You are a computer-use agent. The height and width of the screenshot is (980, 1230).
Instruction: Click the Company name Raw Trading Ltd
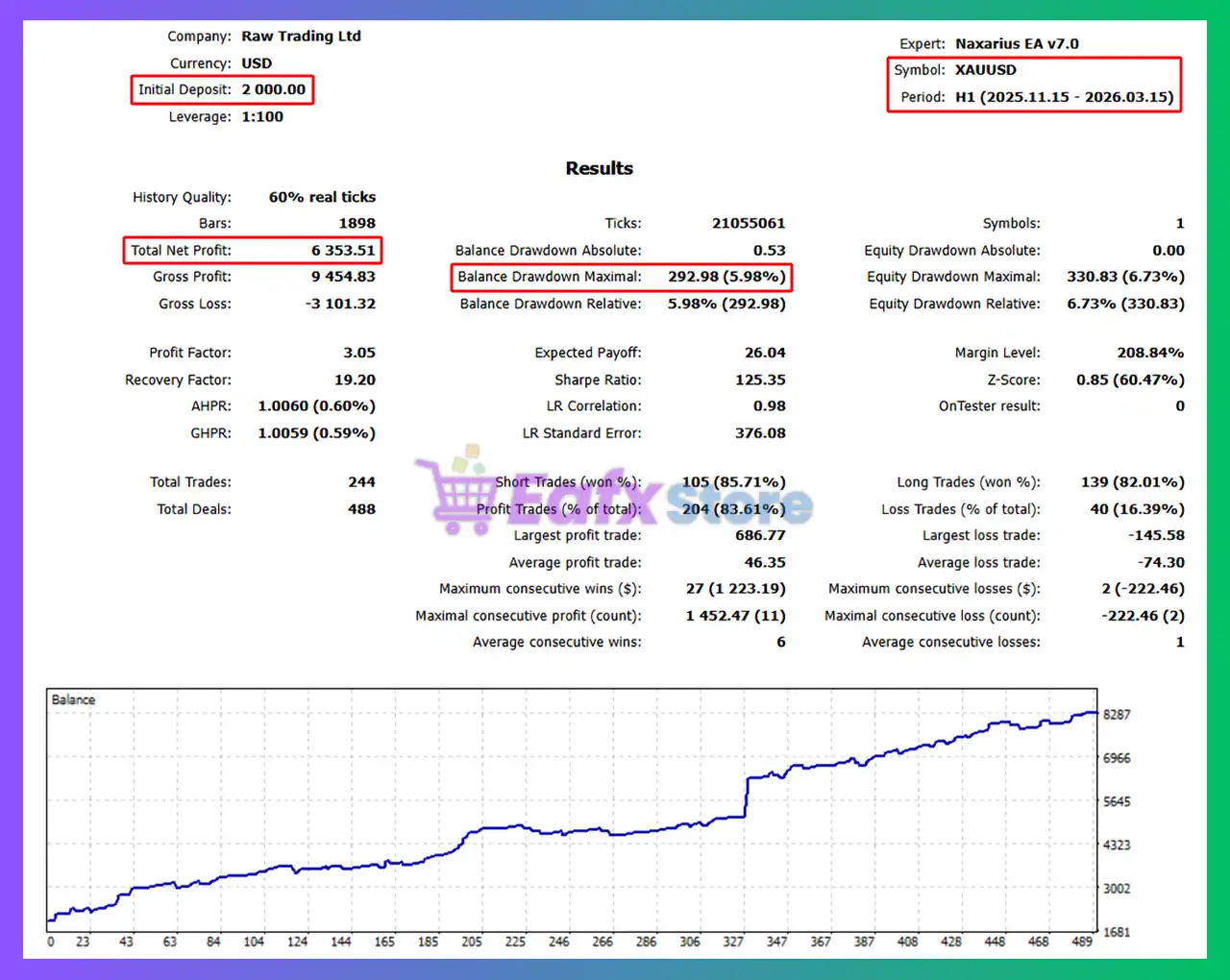click(x=301, y=36)
